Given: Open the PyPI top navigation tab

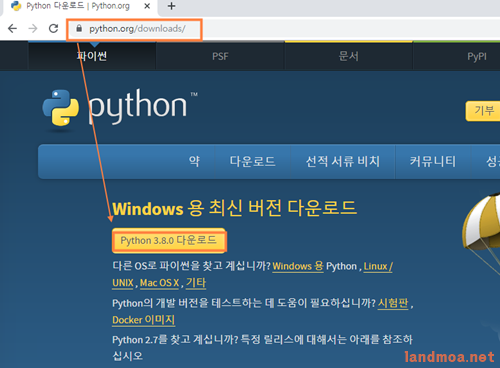Looking at the screenshot, I should pos(477,56).
